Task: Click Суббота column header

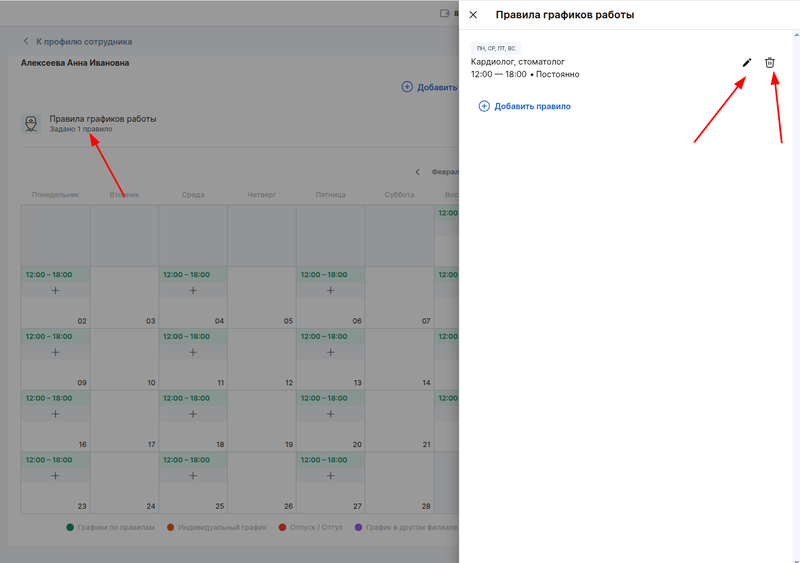Action: point(399,194)
